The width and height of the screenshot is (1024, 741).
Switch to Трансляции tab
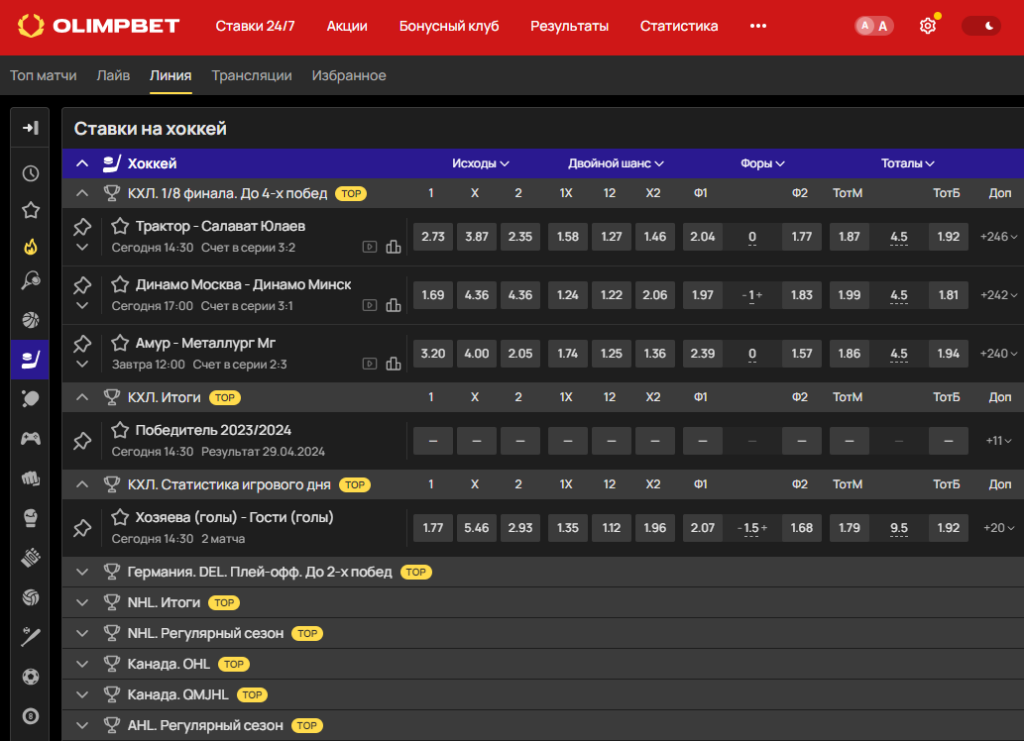[251, 76]
